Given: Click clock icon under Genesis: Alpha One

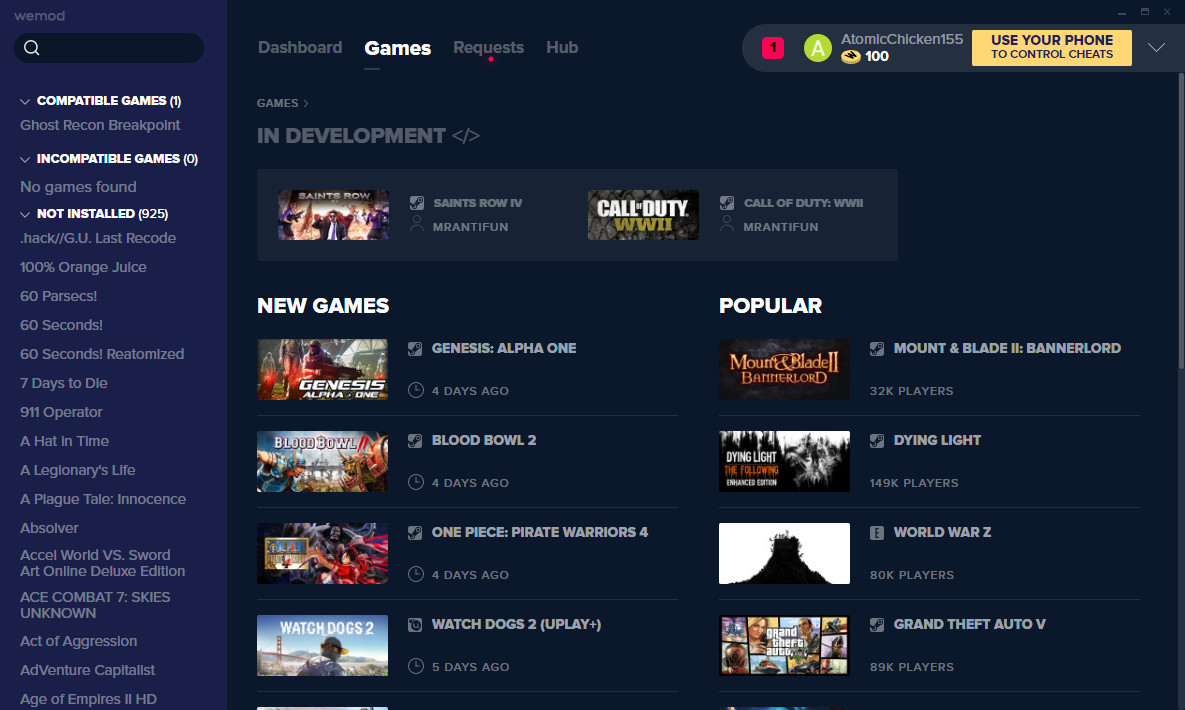Looking at the screenshot, I should pyautogui.click(x=416, y=390).
